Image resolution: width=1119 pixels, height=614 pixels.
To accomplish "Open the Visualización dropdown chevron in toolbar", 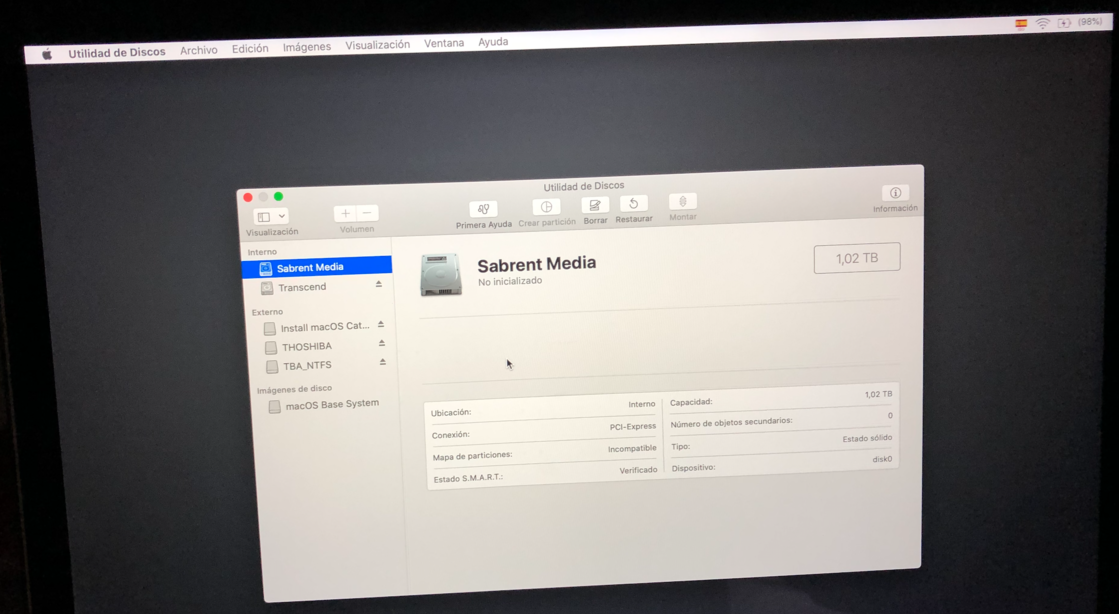I will tap(282, 216).
